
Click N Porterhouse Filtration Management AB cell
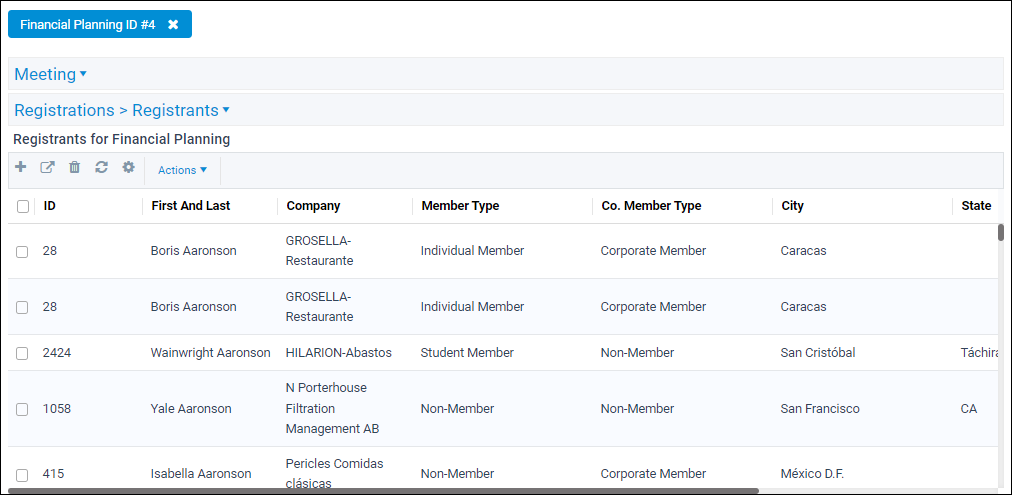point(332,409)
